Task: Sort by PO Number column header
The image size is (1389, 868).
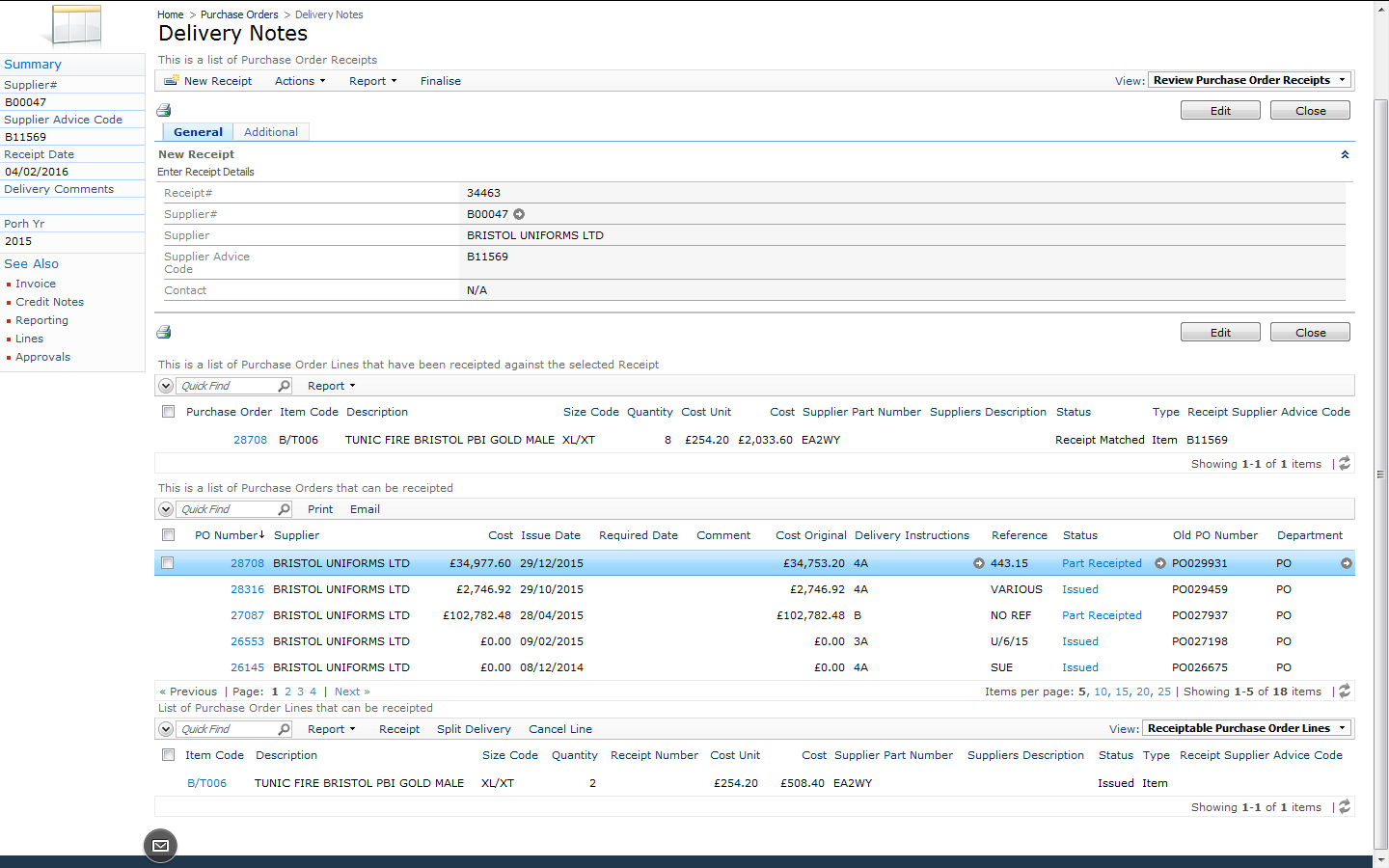Action: click(230, 535)
